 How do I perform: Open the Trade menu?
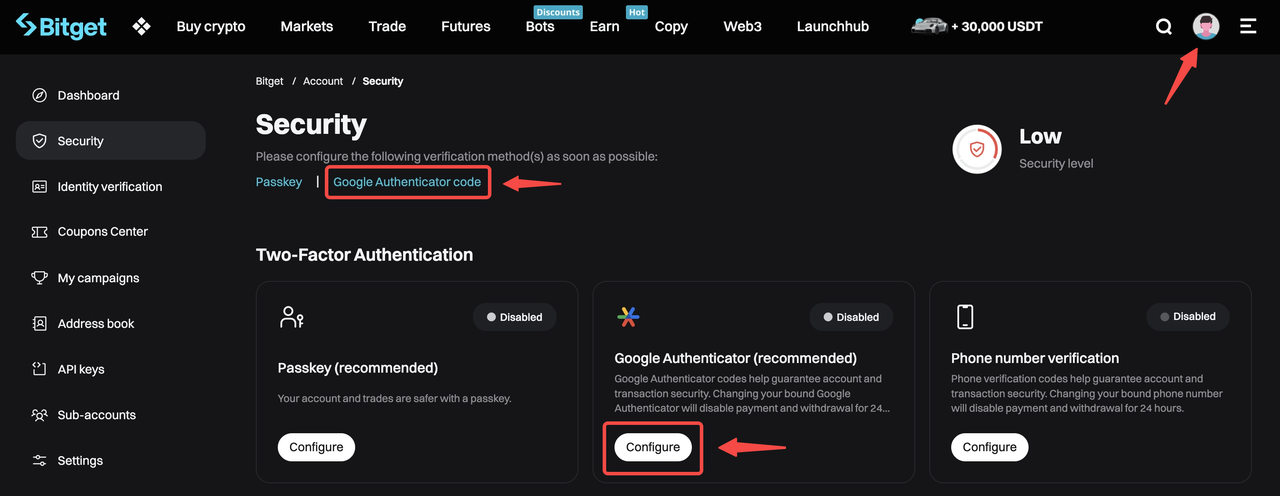click(387, 27)
